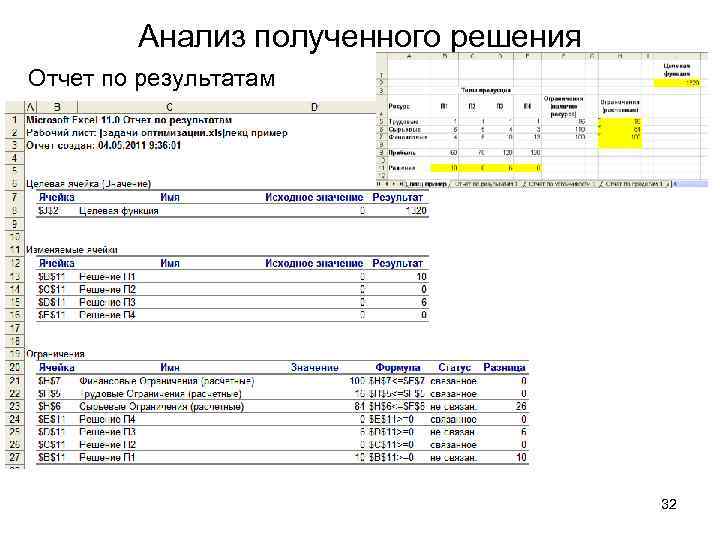Image resolution: width=720 pixels, height=540 pixels.
Task: Click formula '$H$6<=$F$6' cell
Action: [397, 406]
